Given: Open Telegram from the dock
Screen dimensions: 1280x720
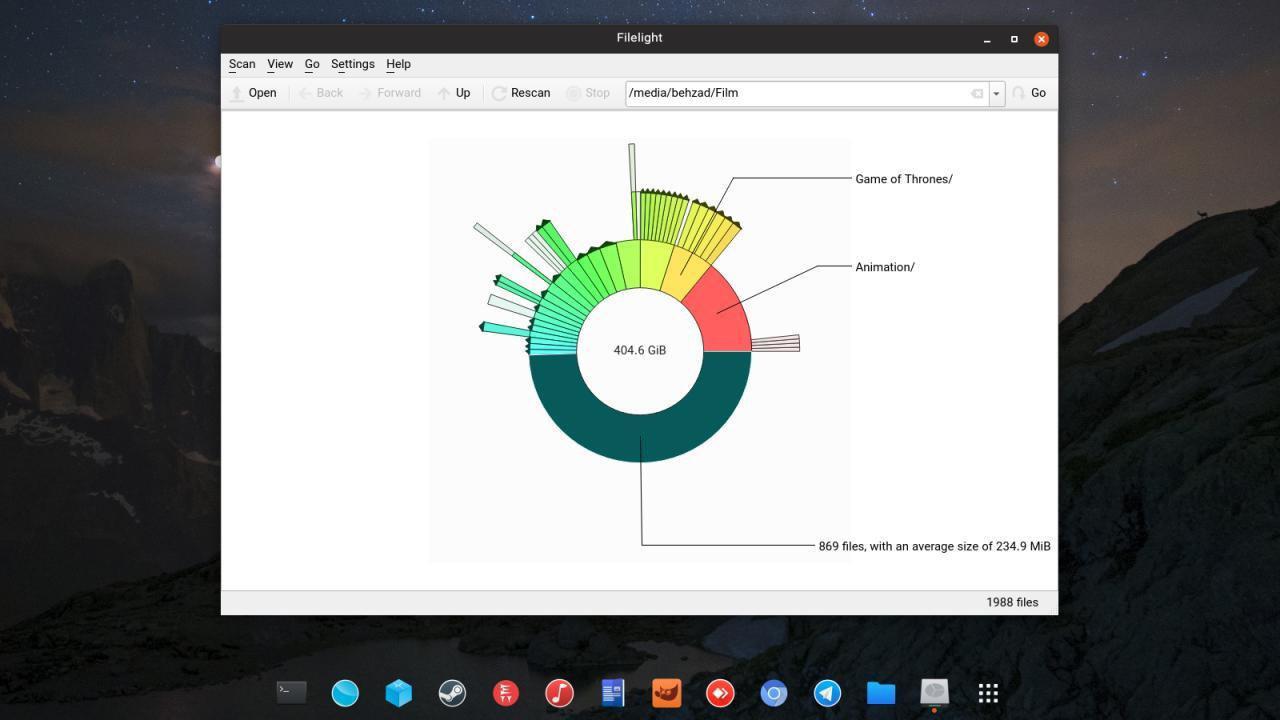Looking at the screenshot, I should point(827,692).
